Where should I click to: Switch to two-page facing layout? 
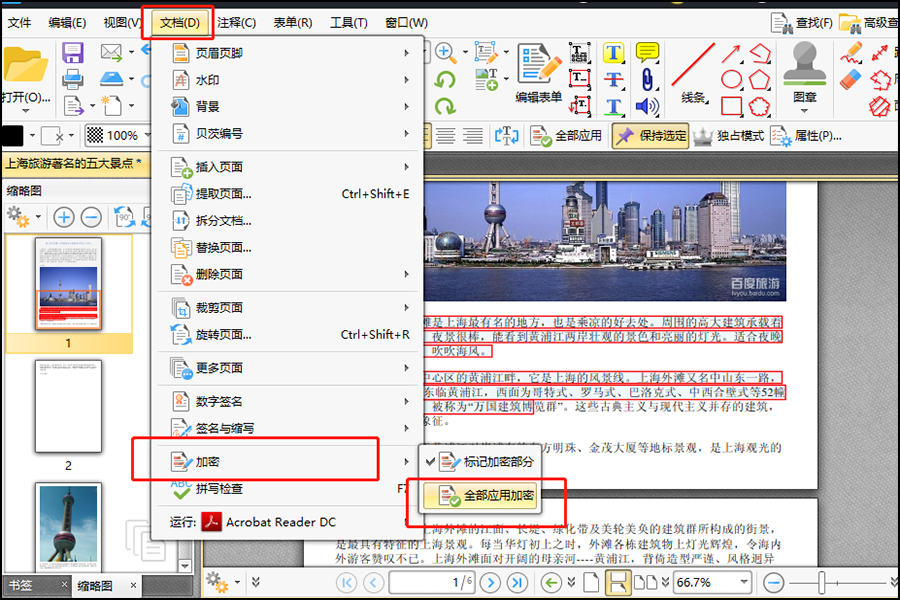(645, 583)
